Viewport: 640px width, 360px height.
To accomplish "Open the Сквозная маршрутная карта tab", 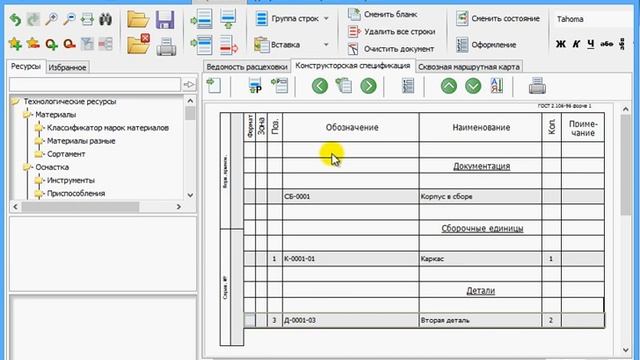I will pos(469,67).
